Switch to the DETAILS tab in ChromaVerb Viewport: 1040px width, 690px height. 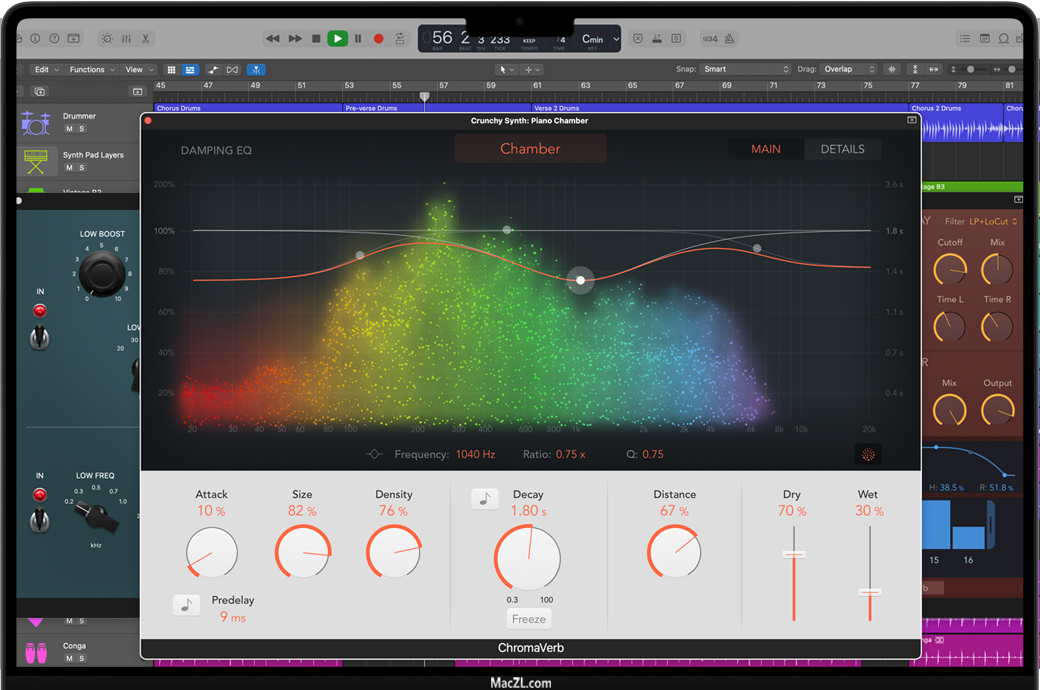(x=842, y=149)
